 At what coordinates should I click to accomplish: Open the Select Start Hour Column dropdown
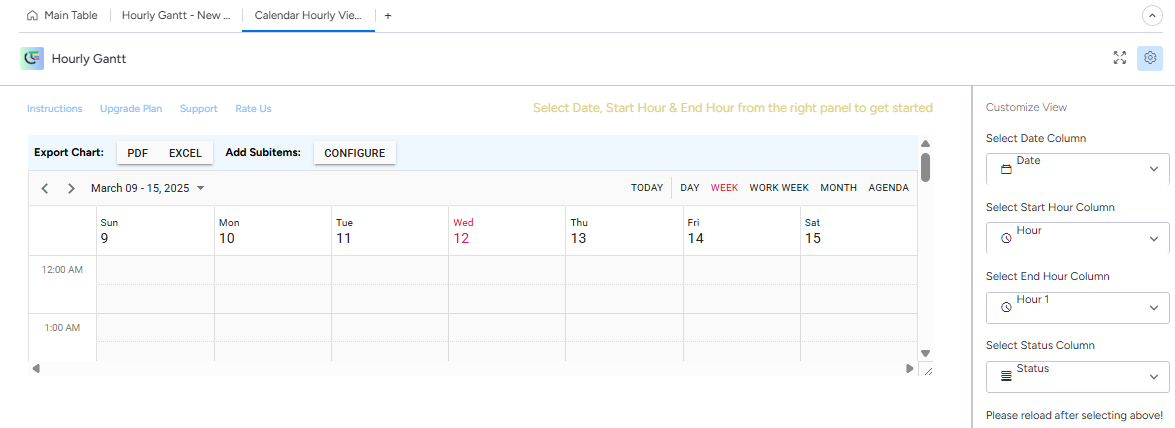[1078, 238]
